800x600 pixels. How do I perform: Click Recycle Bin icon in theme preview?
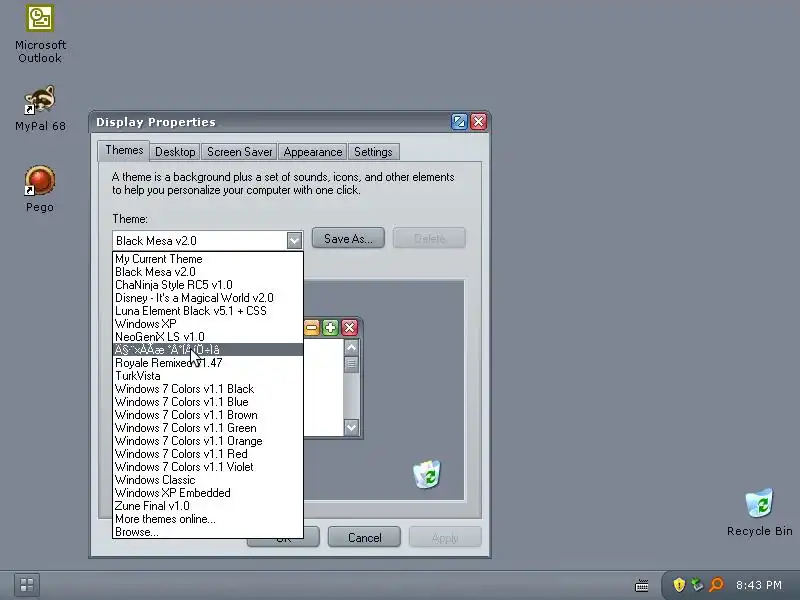tap(427, 474)
